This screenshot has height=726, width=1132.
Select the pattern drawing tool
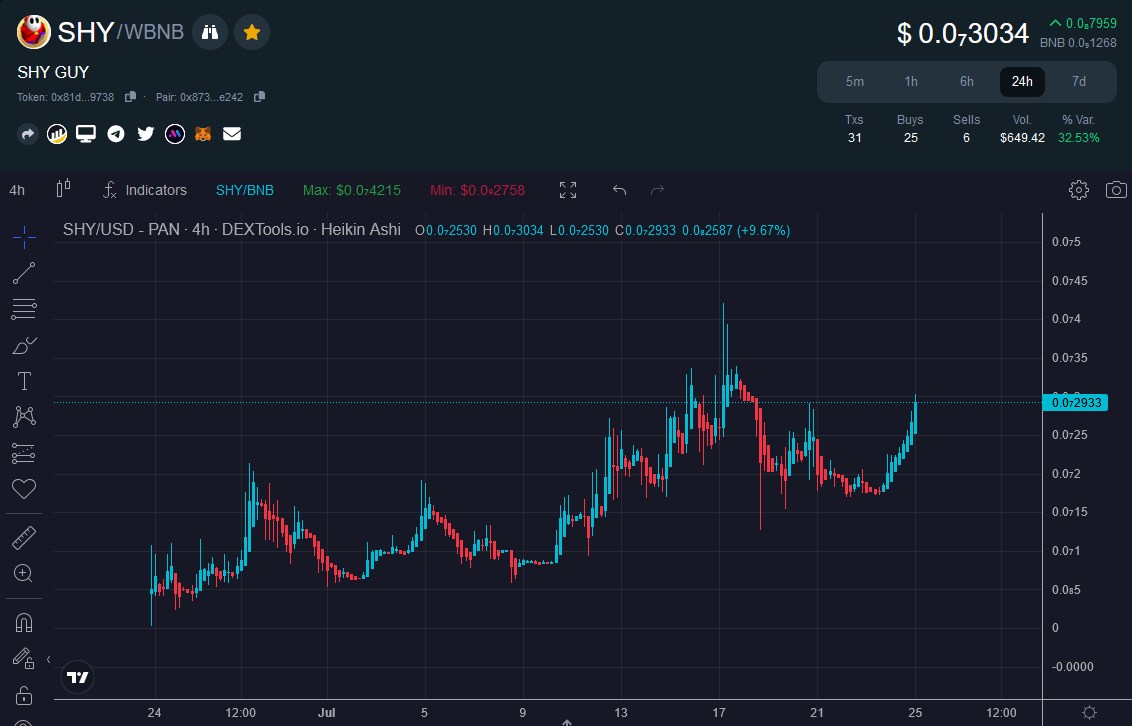(x=24, y=416)
